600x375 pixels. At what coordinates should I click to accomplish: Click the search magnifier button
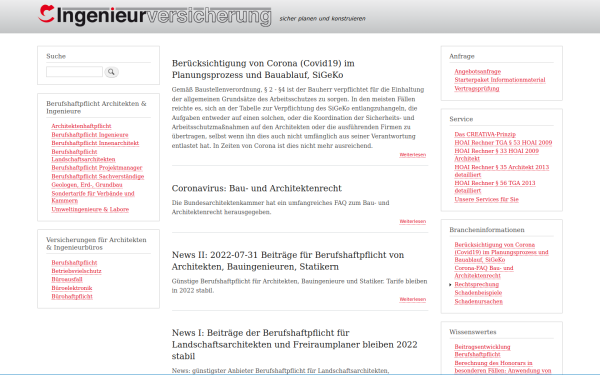(111, 72)
